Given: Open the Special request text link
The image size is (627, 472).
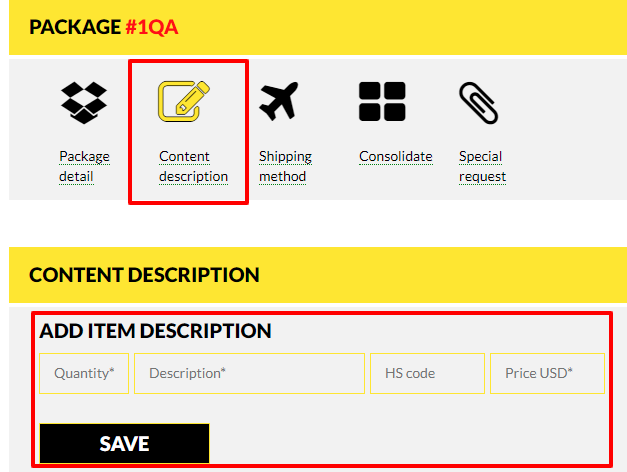Looking at the screenshot, I should (x=482, y=166).
